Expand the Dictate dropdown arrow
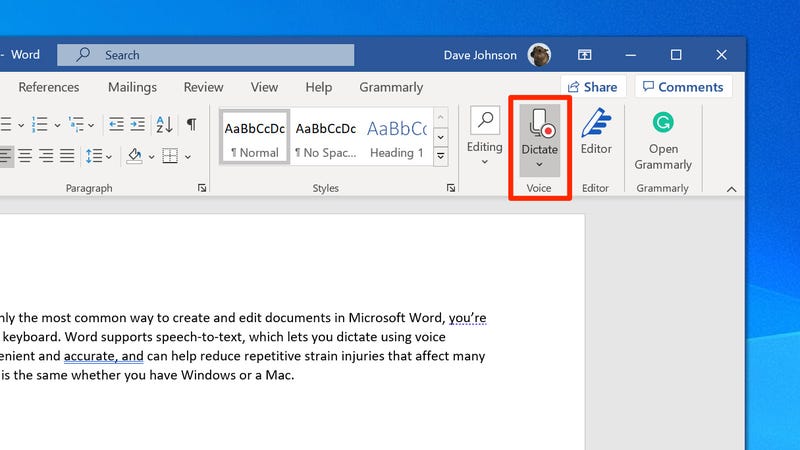This screenshot has width=800, height=450. coord(540,165)
